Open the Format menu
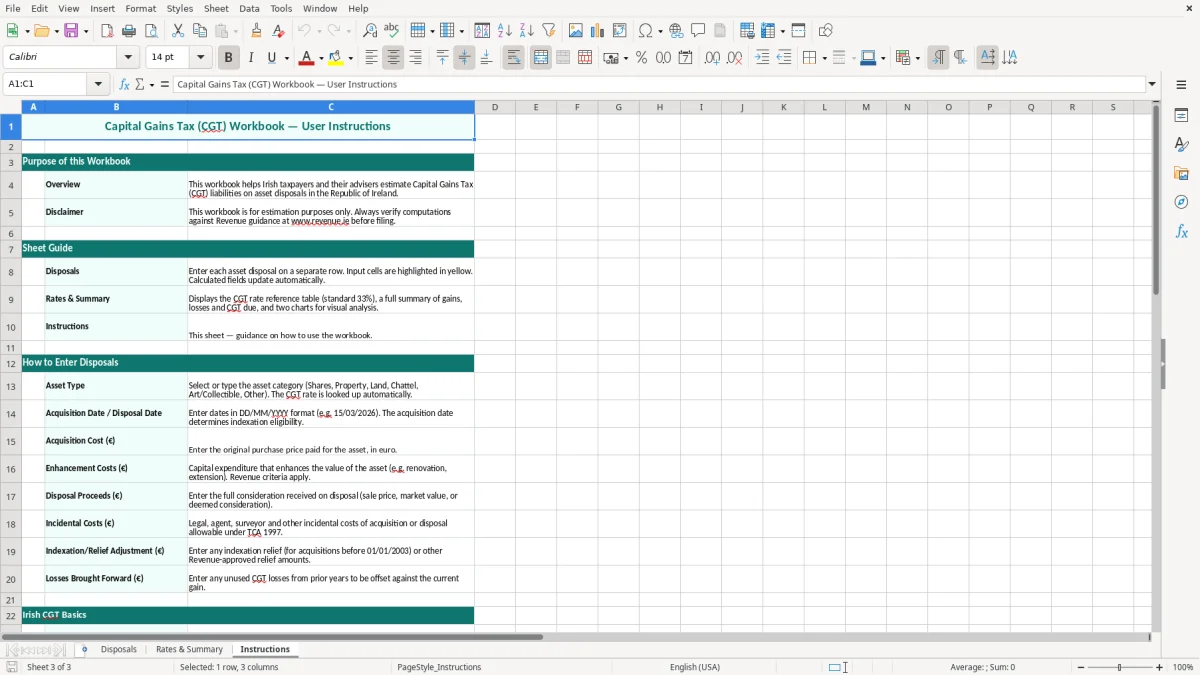The height and width of the screenshot is (675, 1200). click(140, 8)
